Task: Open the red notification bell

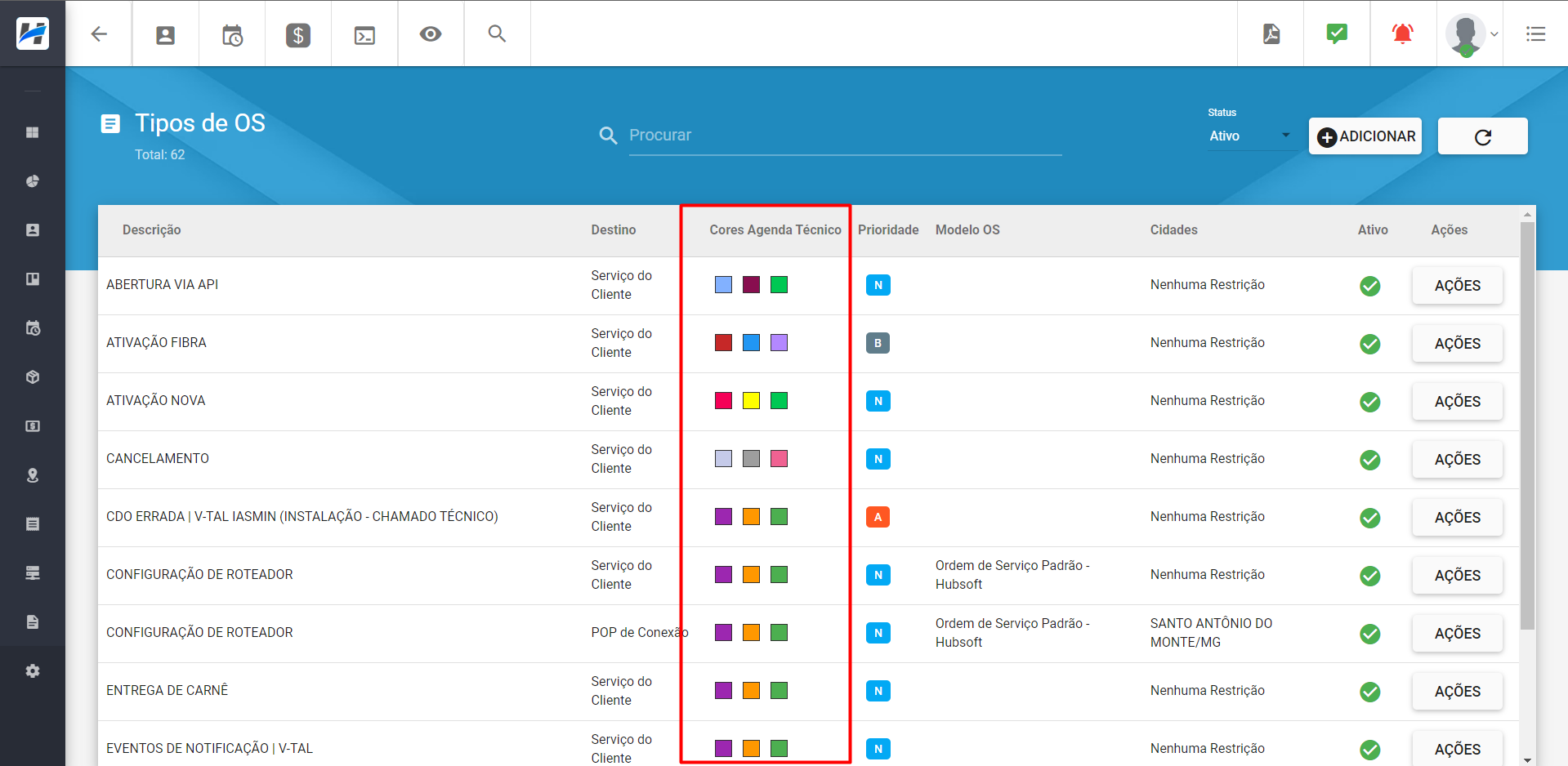Action: 1403,33
